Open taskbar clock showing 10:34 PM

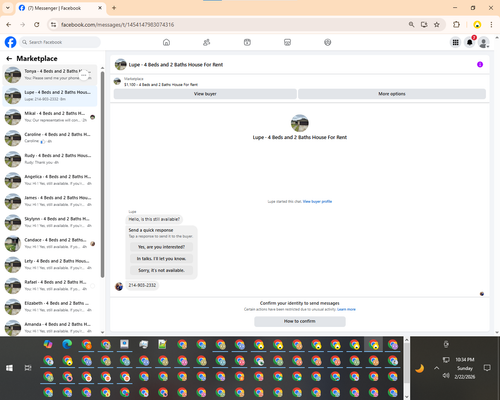coord(465,368)
